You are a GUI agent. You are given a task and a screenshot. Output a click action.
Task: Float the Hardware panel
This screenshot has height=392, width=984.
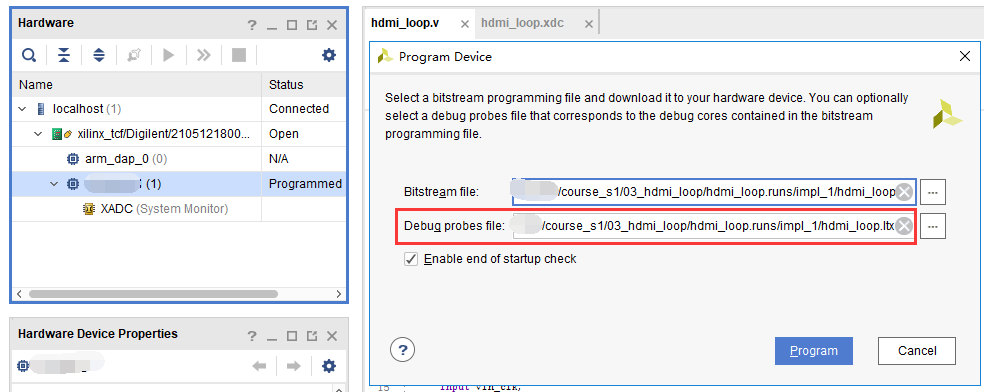point(312,25)
